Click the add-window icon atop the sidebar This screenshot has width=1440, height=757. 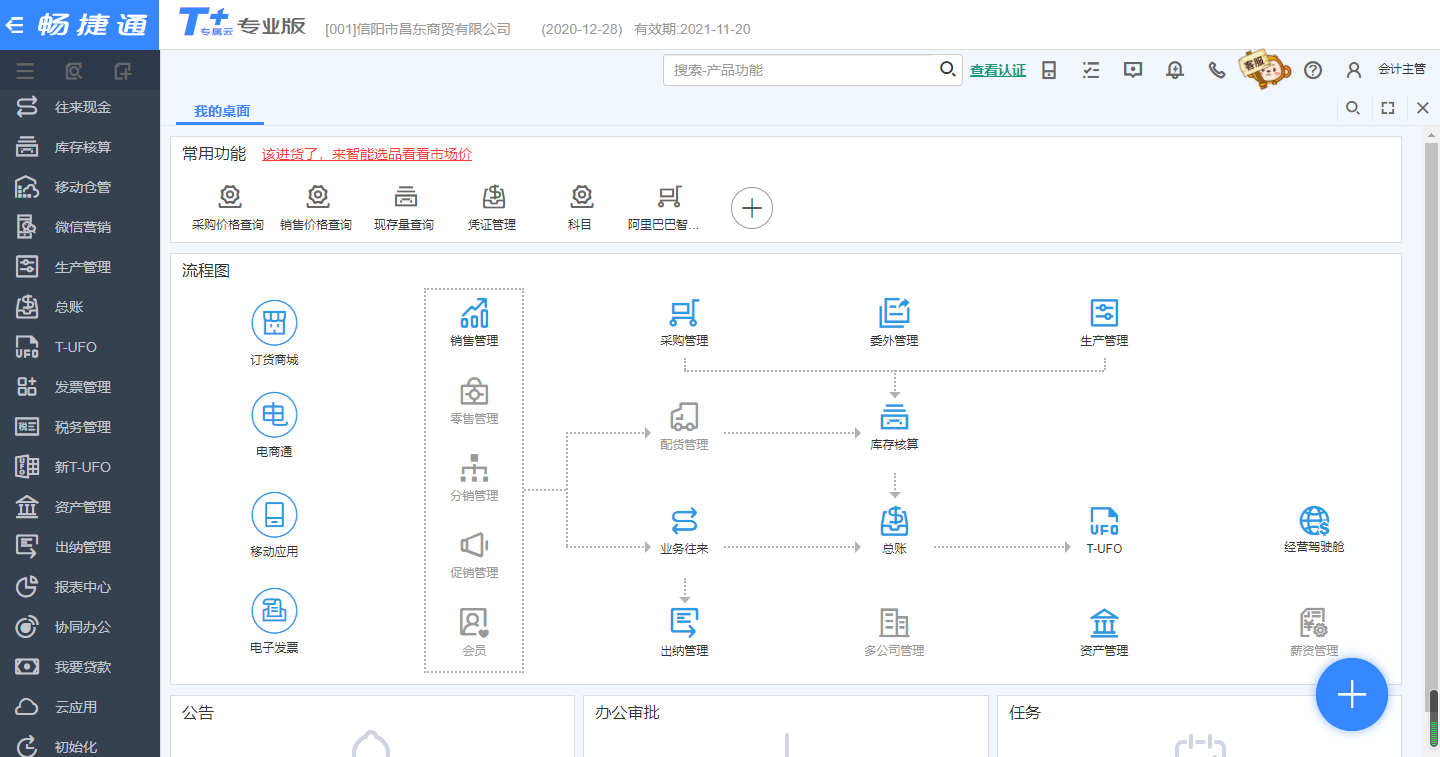click(122, 71)
